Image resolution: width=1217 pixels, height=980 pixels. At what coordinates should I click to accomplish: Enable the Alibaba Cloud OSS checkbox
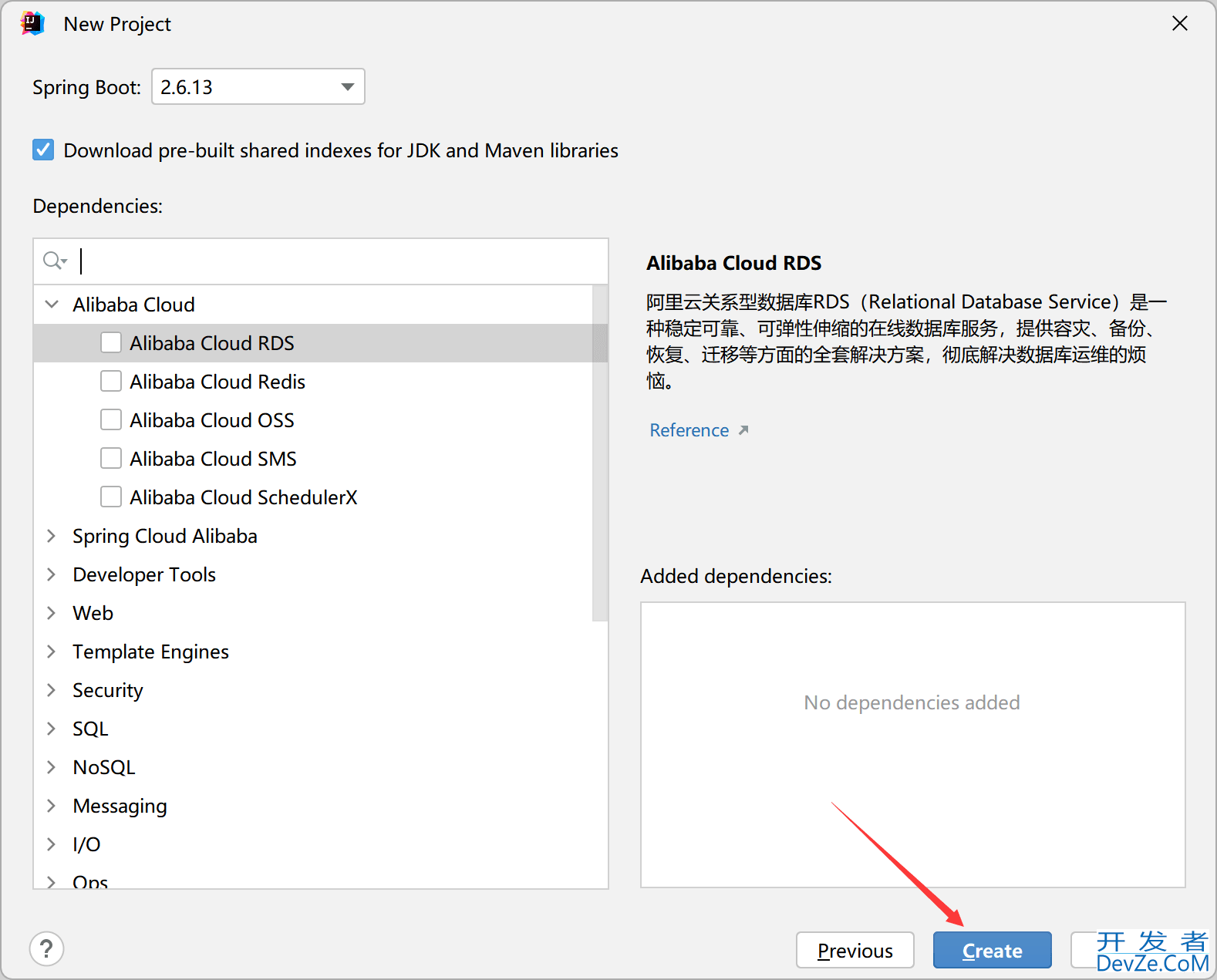[111, 419]
